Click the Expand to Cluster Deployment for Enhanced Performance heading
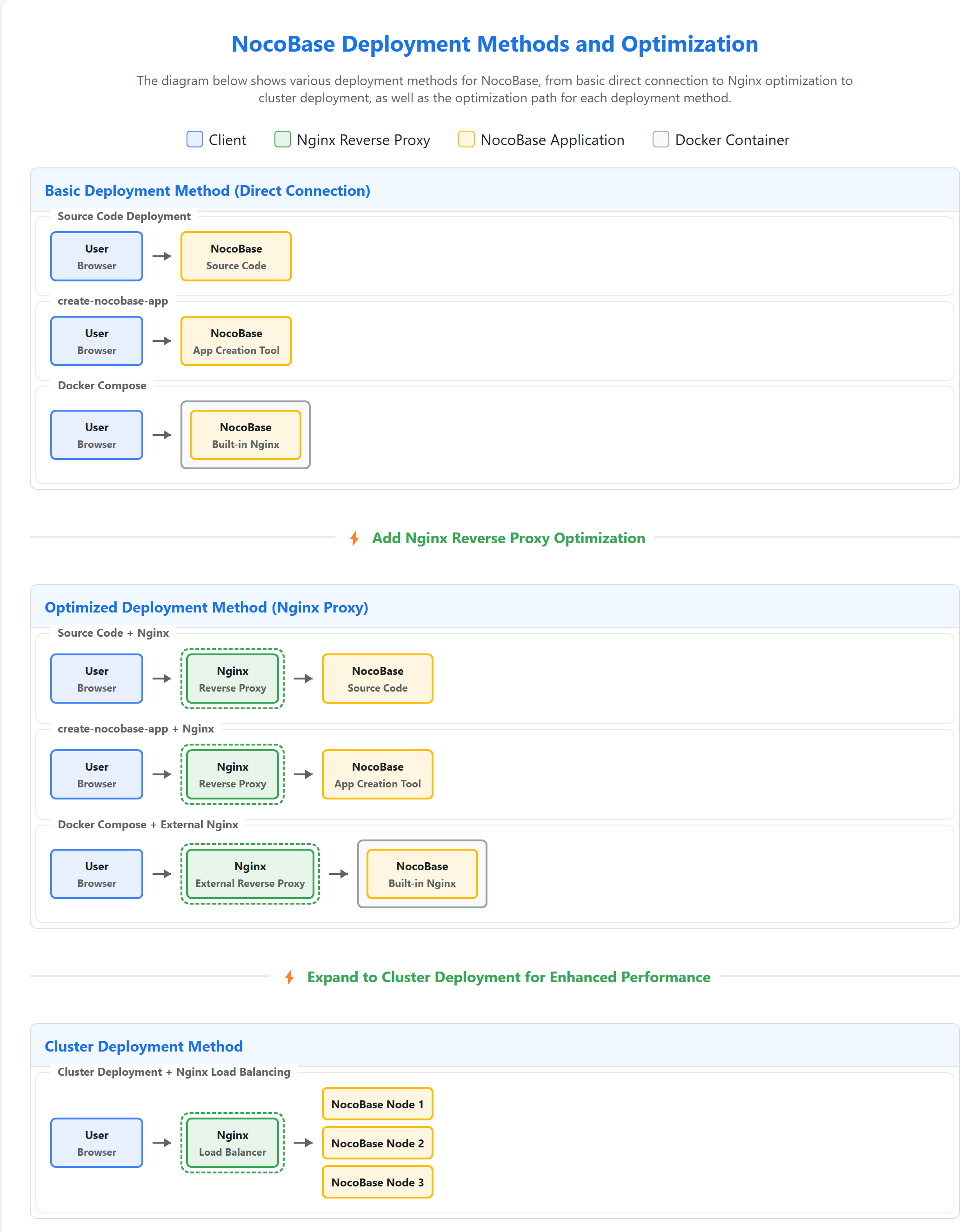 pyautogui.click(x=509, y=977)
